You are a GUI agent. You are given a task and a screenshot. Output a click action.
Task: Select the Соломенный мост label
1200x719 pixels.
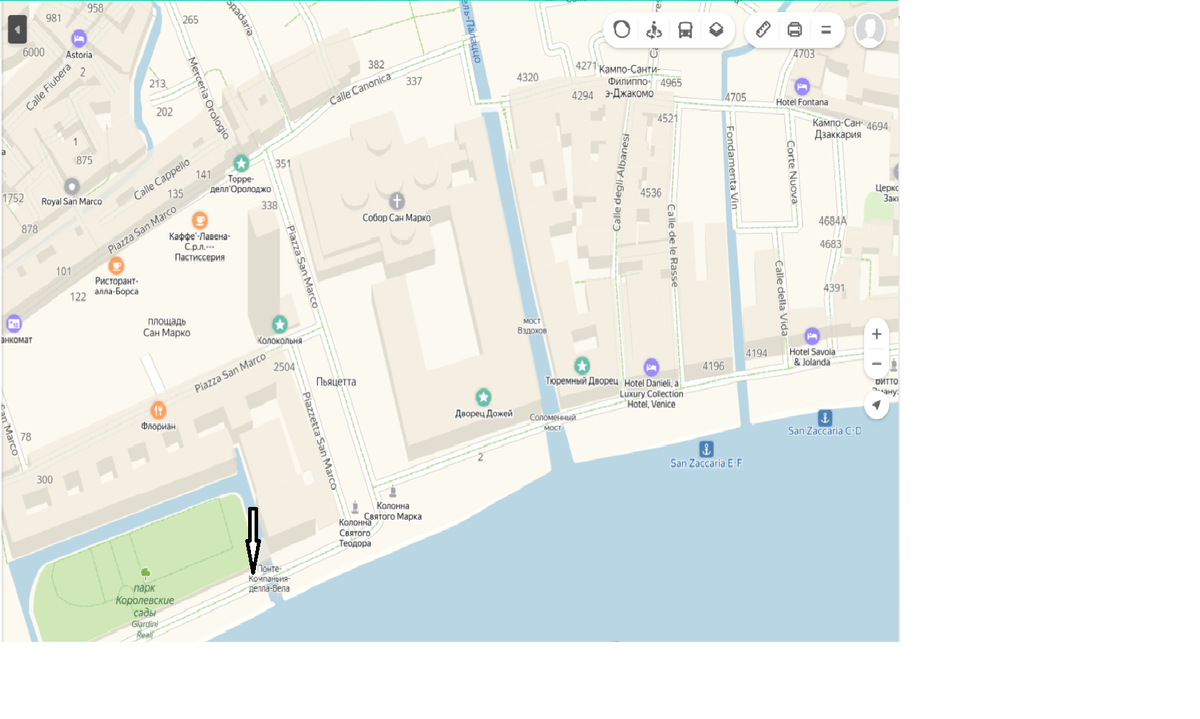[x=553, y=422]
